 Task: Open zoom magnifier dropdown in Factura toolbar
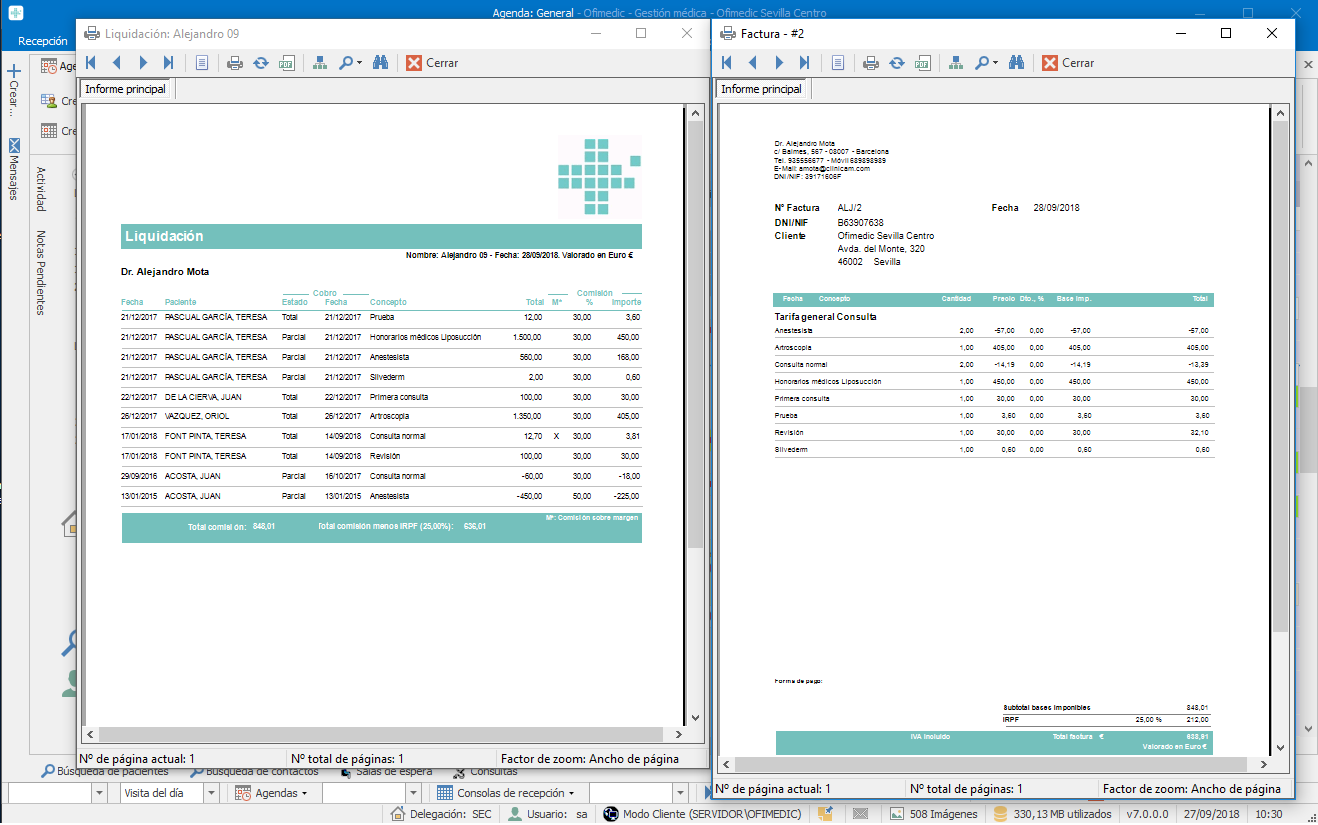986,63
